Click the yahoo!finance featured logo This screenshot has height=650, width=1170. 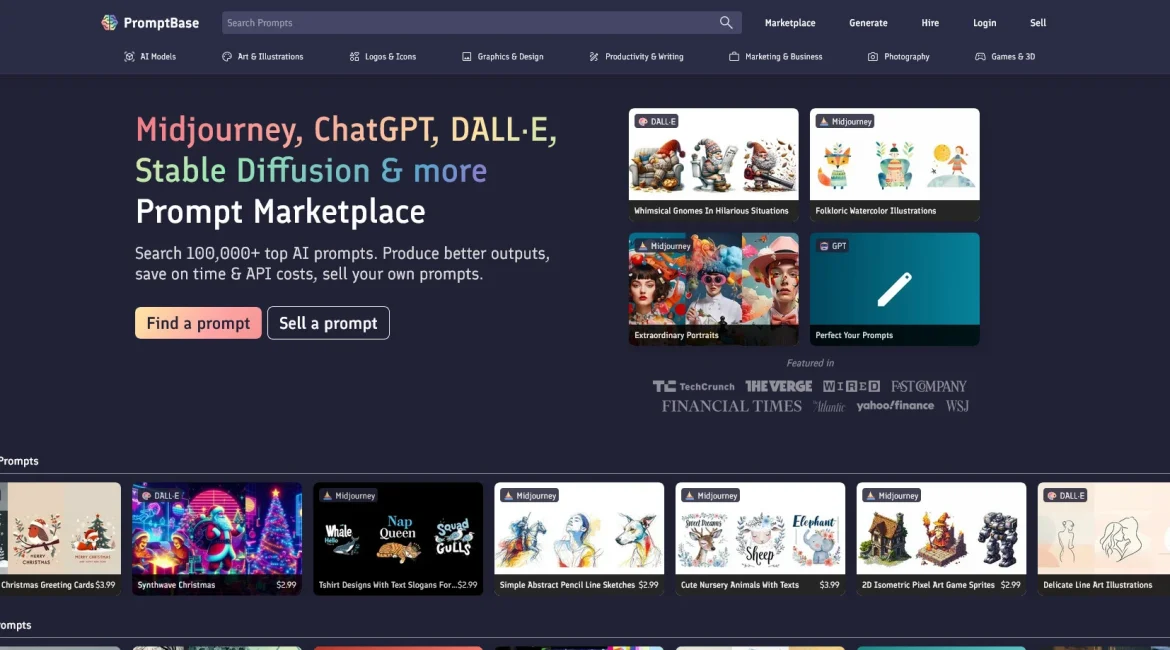(895, 406)
